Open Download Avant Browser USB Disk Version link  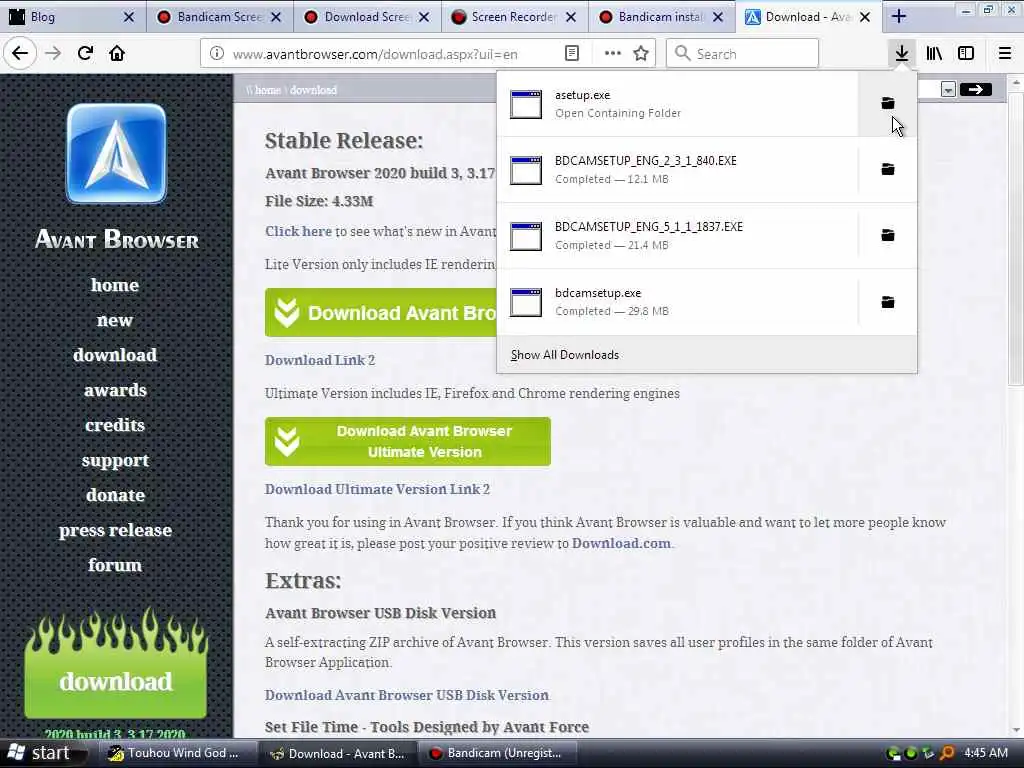point(407,695)
